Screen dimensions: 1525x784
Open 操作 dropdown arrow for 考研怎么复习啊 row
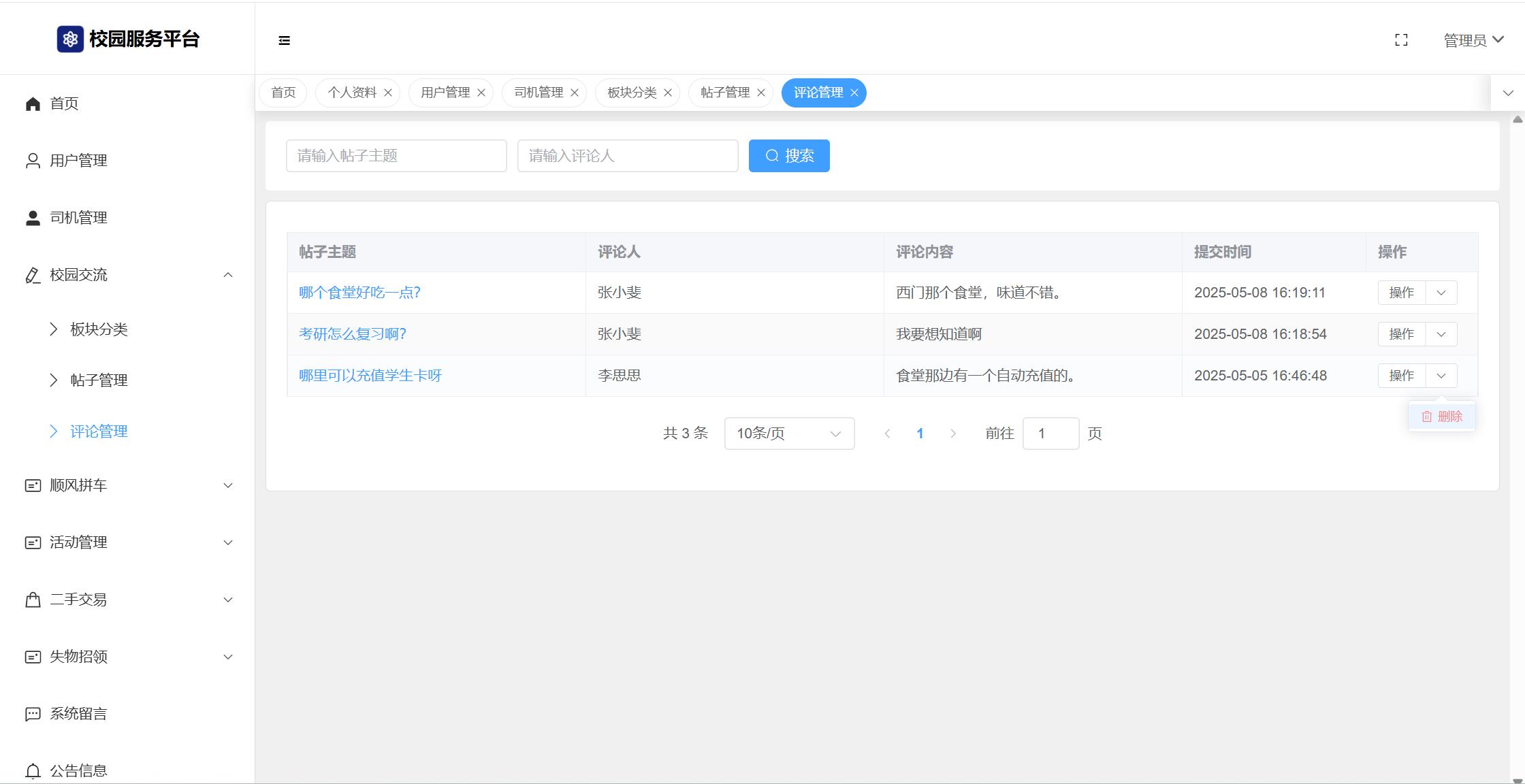pos(1441,334)
